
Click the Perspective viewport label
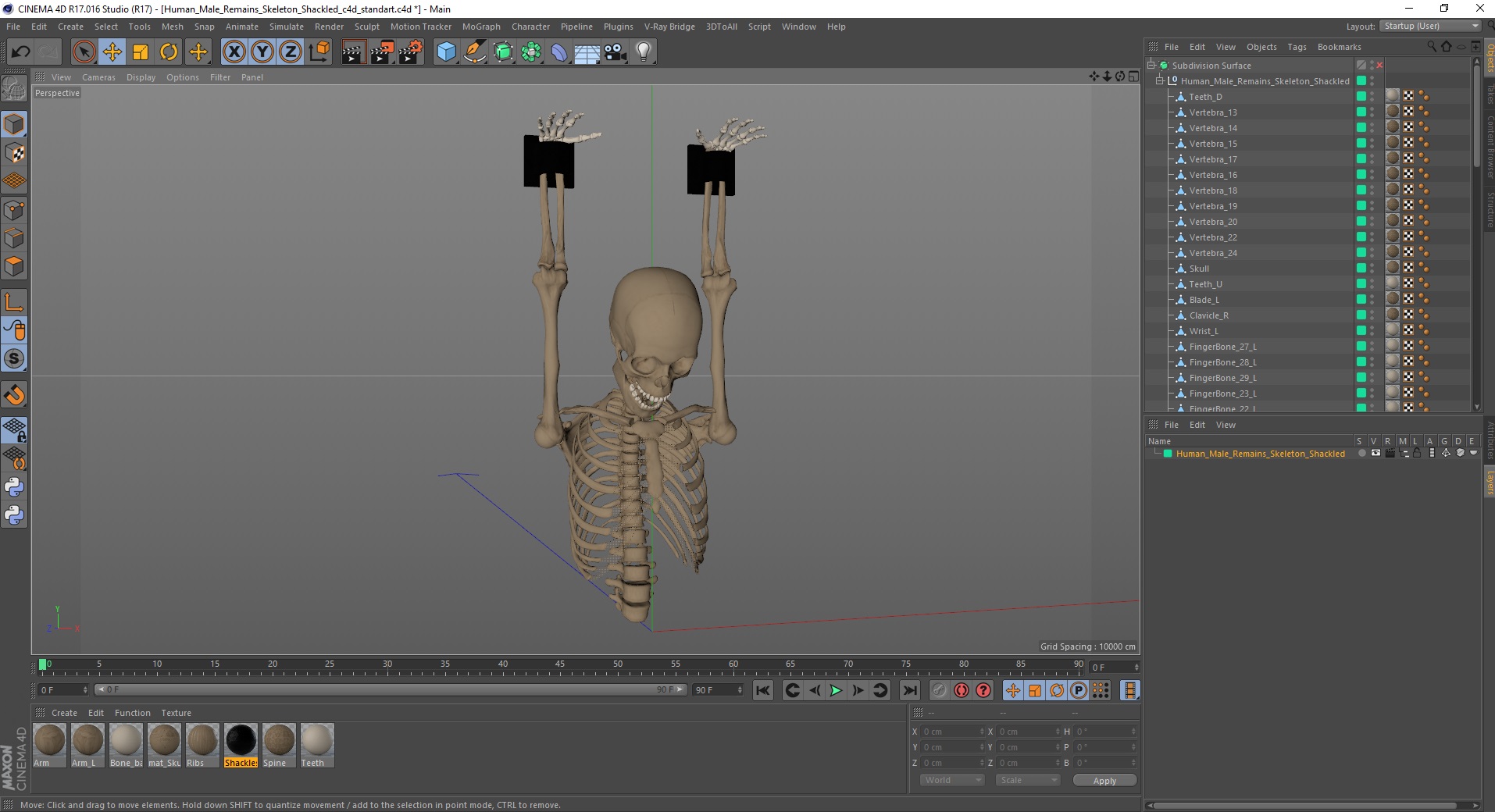point(57,93)
